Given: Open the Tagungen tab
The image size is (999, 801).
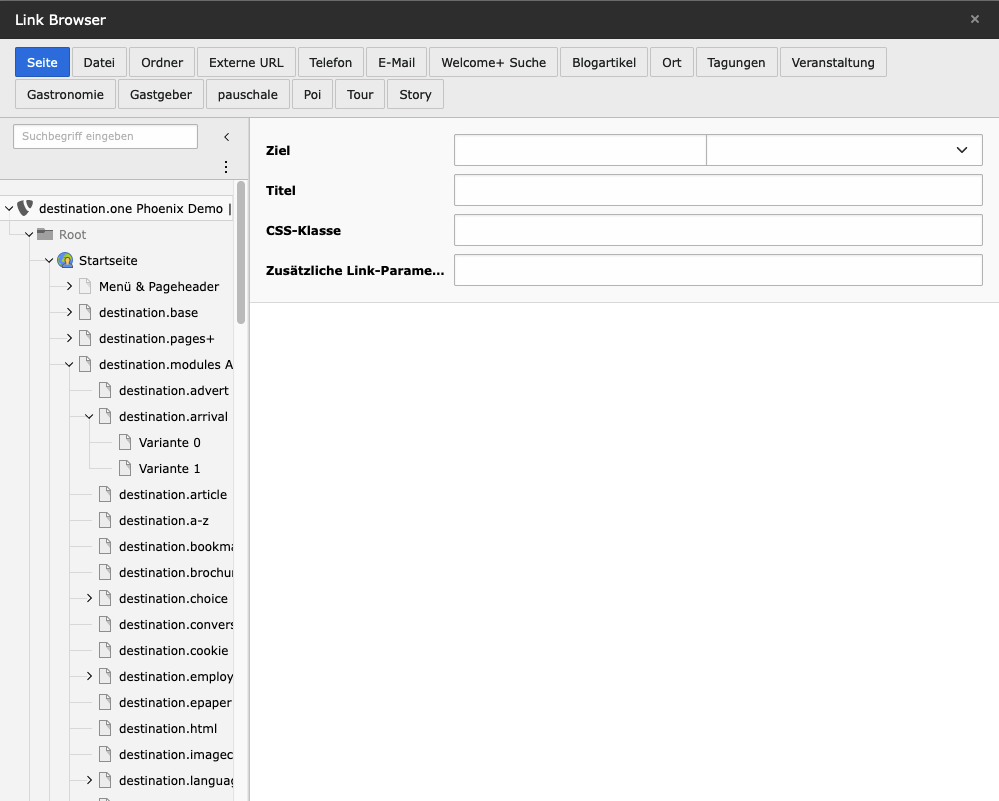Looking at the screenshot, I should [737, 62].
